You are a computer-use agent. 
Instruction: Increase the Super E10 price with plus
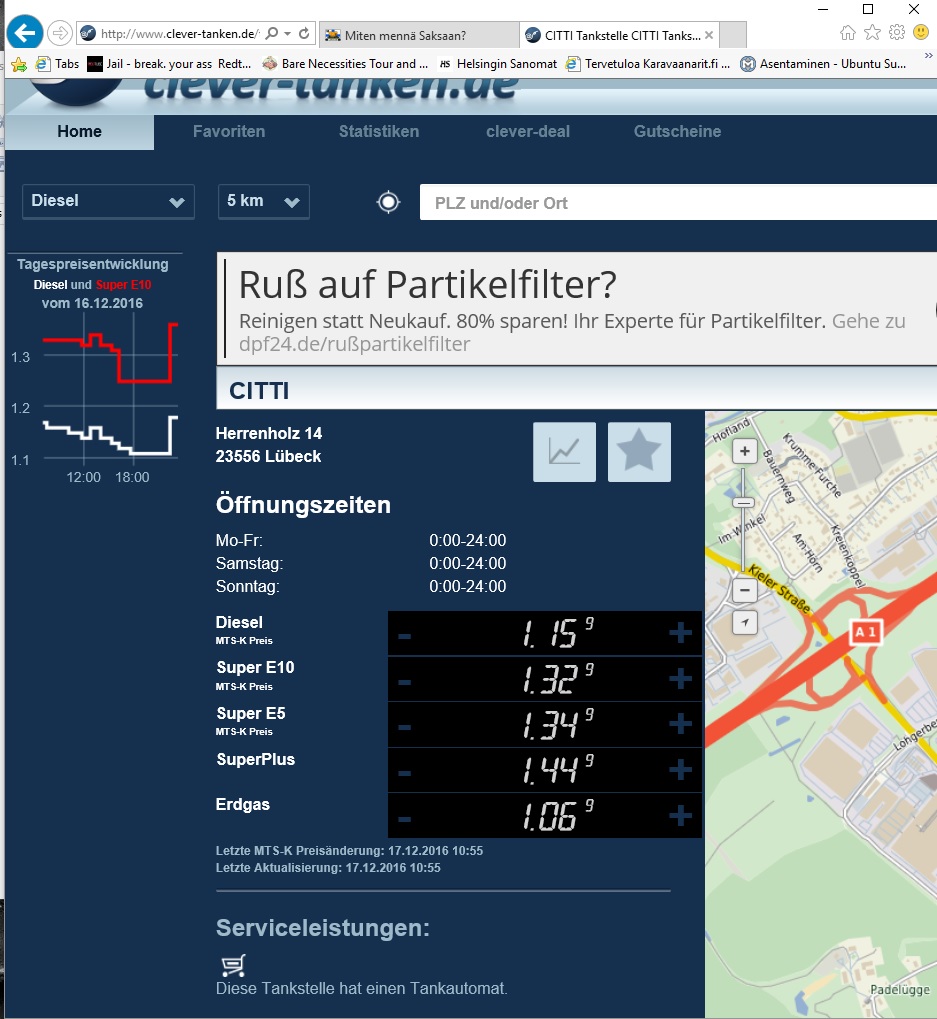point(680,678)
